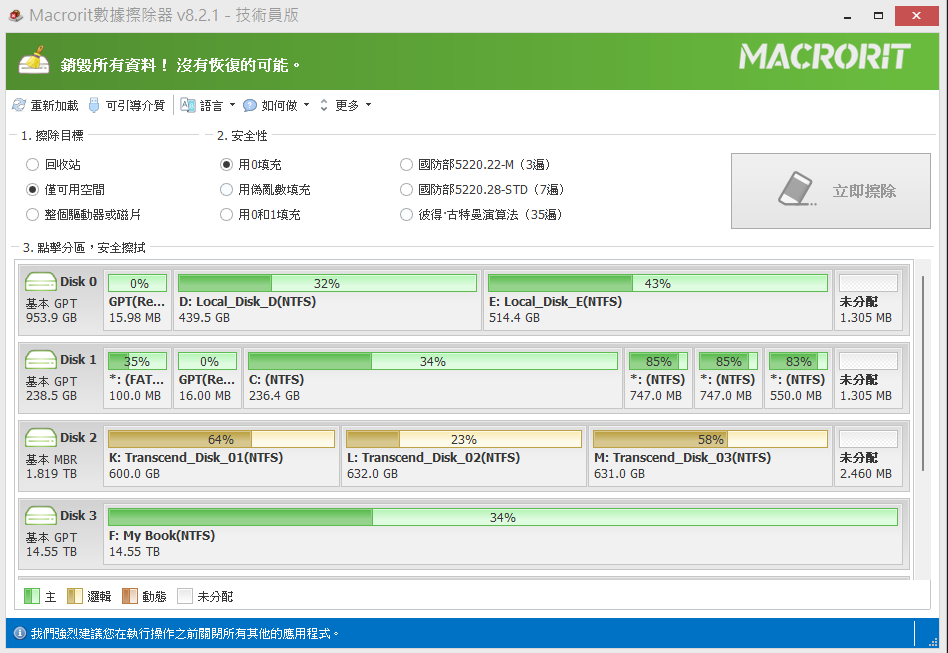Click the Wipe Now (立即擦除) button
This screenshot has height=653, width=948.
tap(837, 191)
